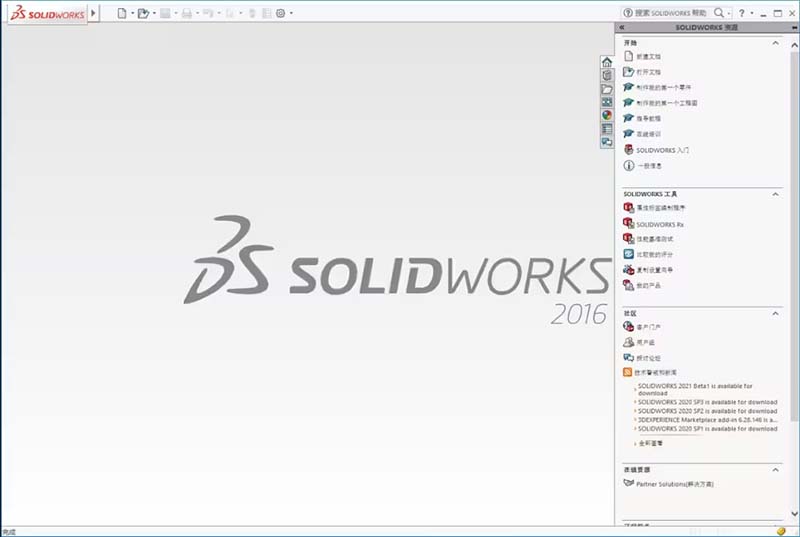Launch SOLIDWORKS Rx tool
The height and width of the screenshot is (537, 800).
660,224
